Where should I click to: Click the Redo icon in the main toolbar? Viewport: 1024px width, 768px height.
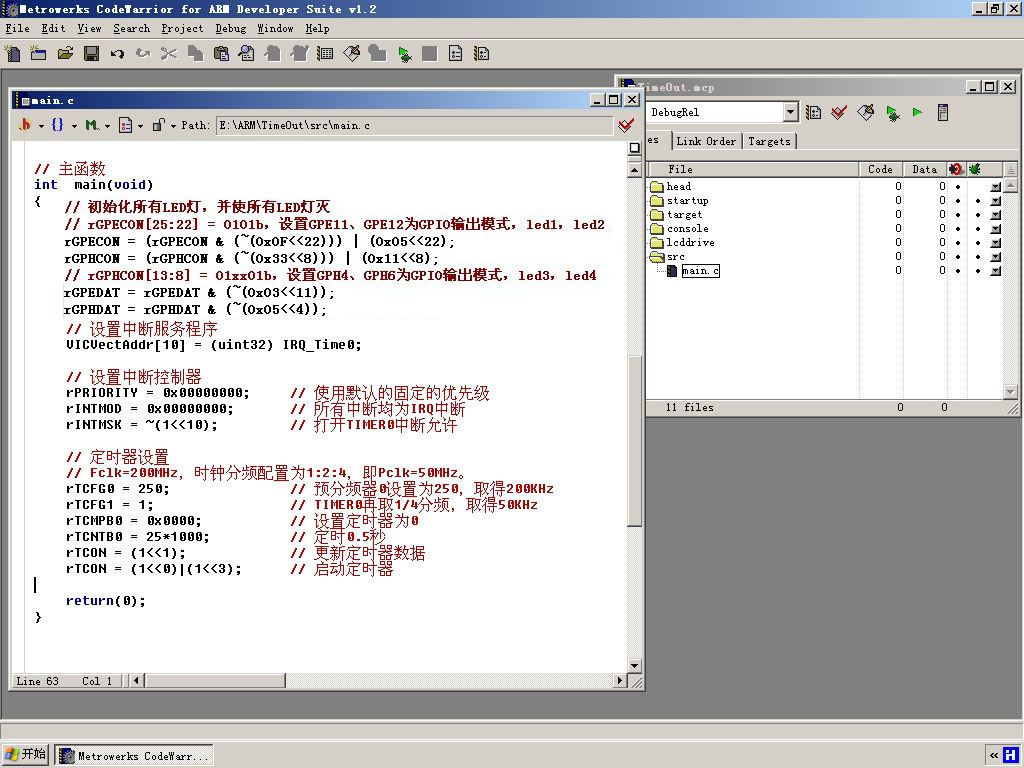click(143, 54)
